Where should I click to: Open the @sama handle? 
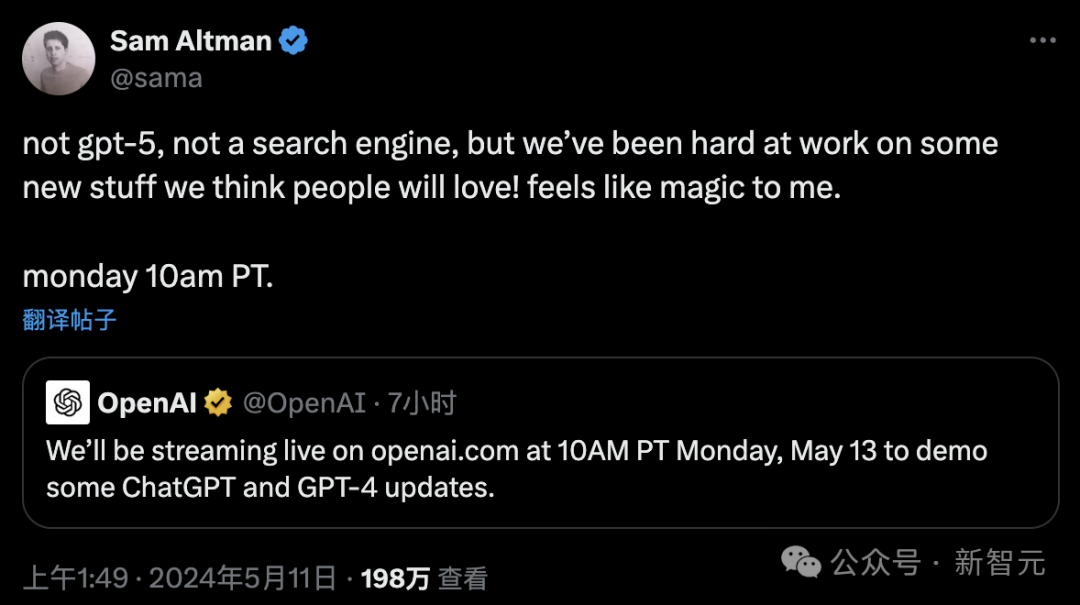point(156,78)
